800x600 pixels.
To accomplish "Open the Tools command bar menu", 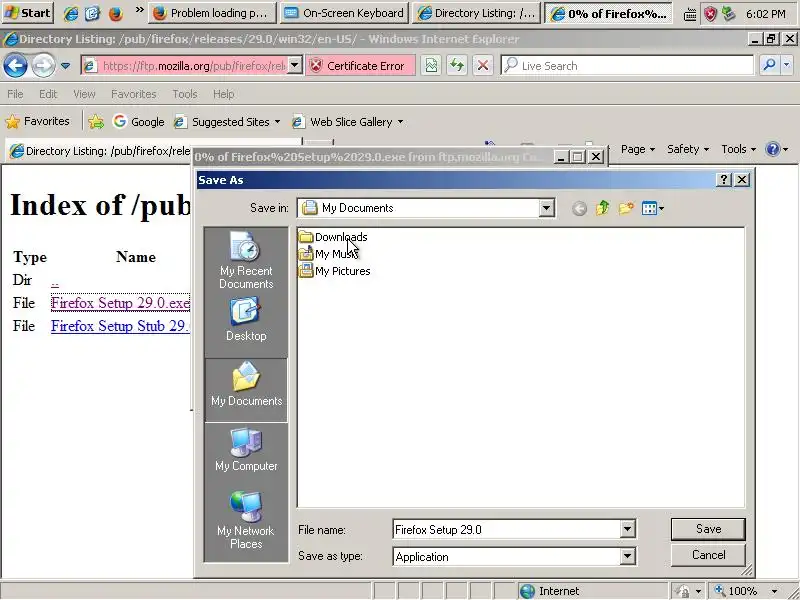I will [738, 149].
